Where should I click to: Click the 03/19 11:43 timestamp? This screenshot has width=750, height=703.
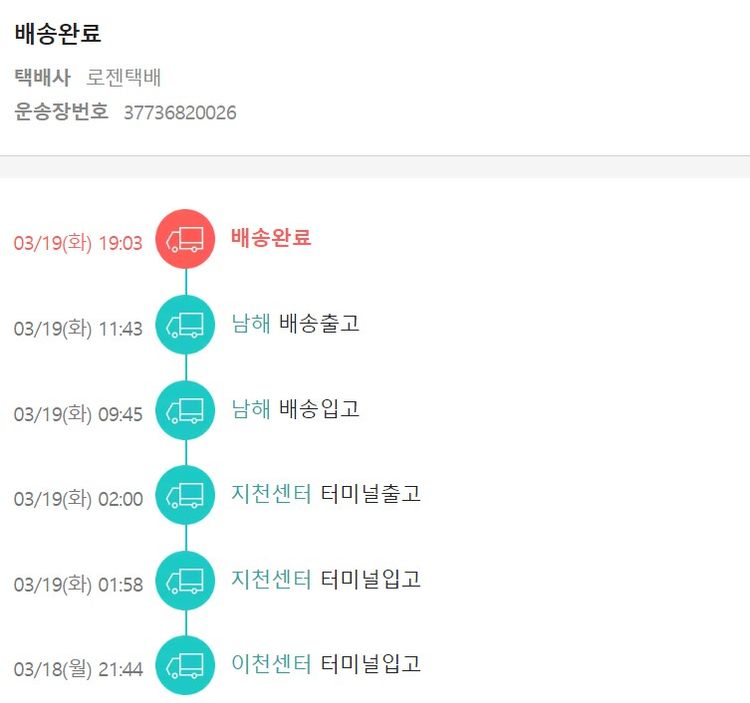pyautogui.click(x=78, y=328)
